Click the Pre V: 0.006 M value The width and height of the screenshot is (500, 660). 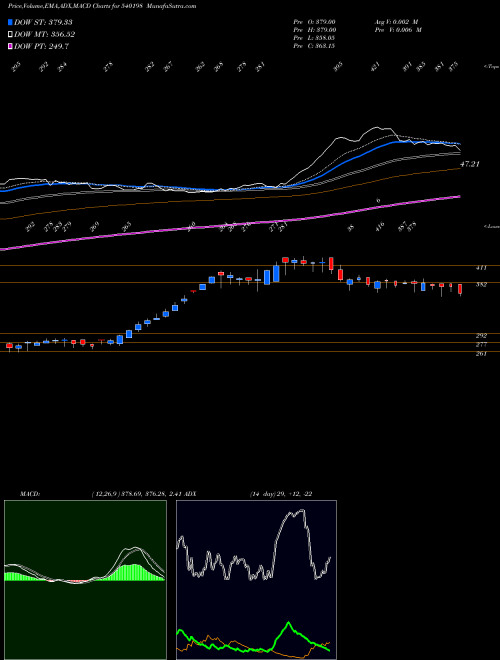397,30
